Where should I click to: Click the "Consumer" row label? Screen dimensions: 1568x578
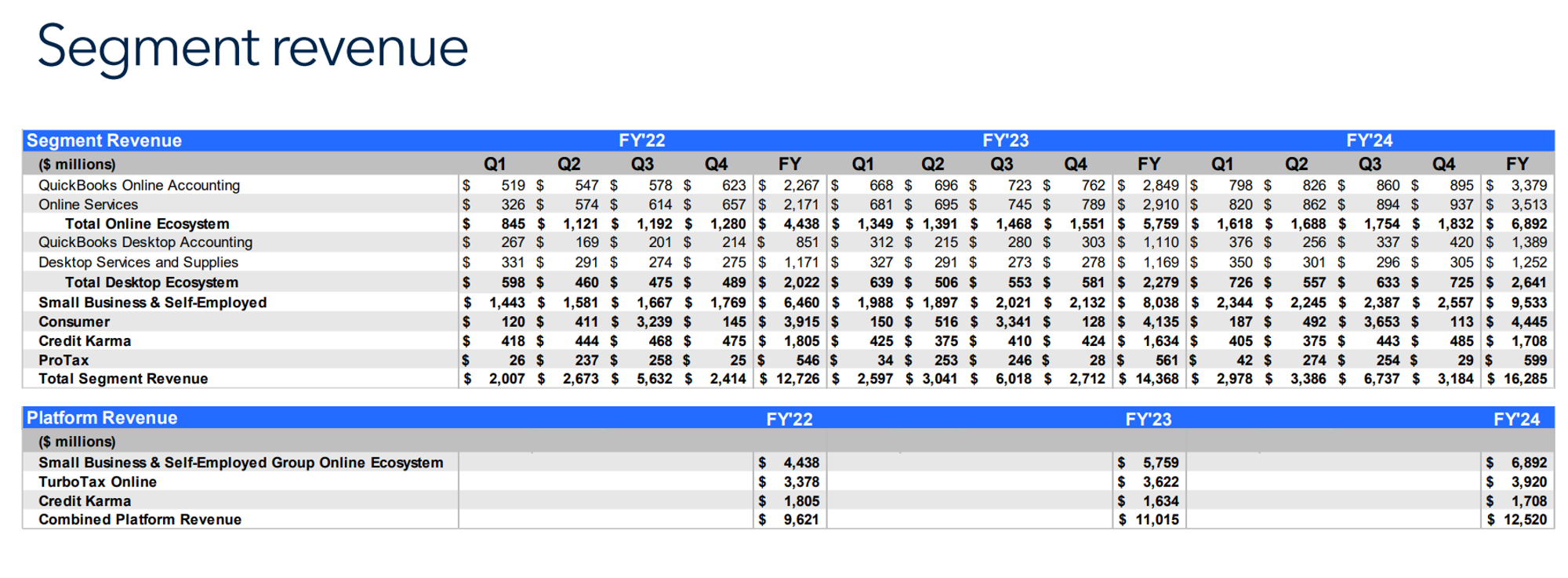pyautogui.click(x=74, y=322)
